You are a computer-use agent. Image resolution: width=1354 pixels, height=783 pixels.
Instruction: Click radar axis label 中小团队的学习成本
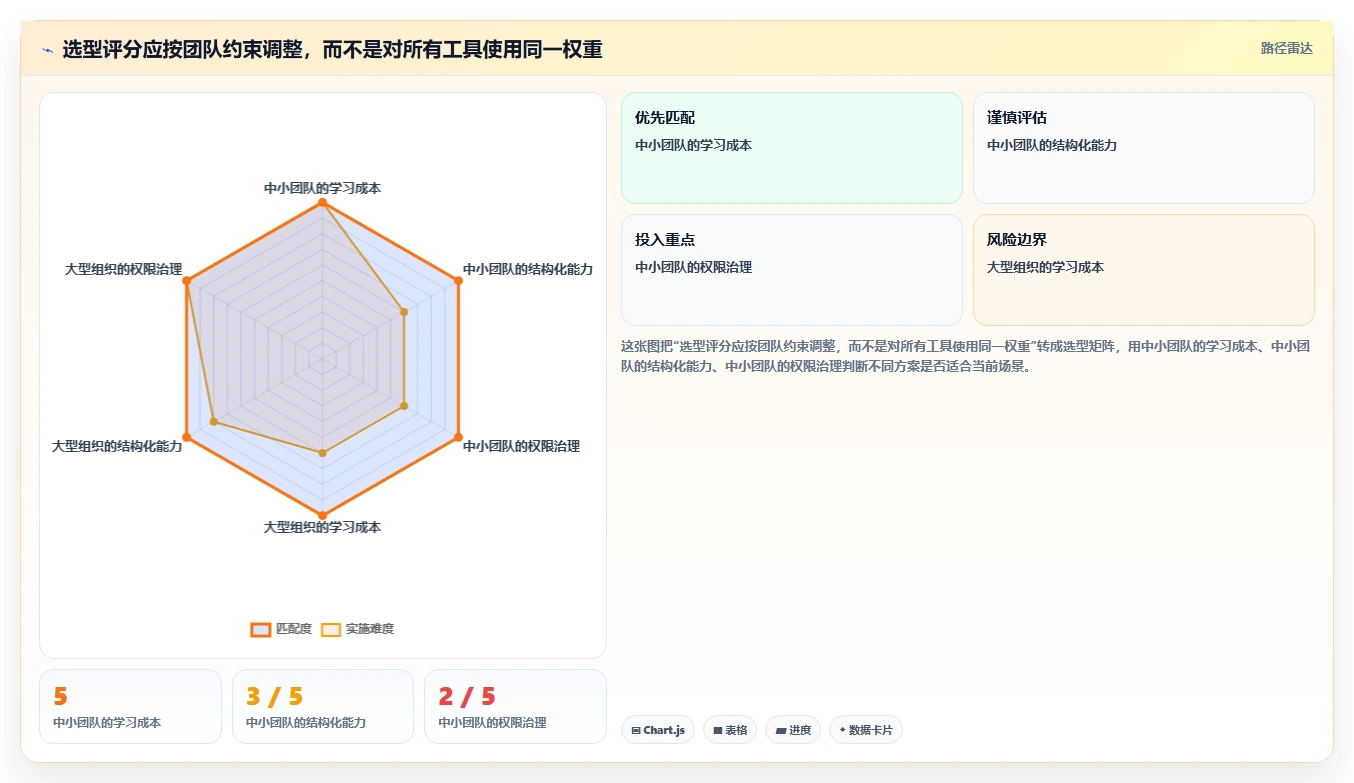322,188
